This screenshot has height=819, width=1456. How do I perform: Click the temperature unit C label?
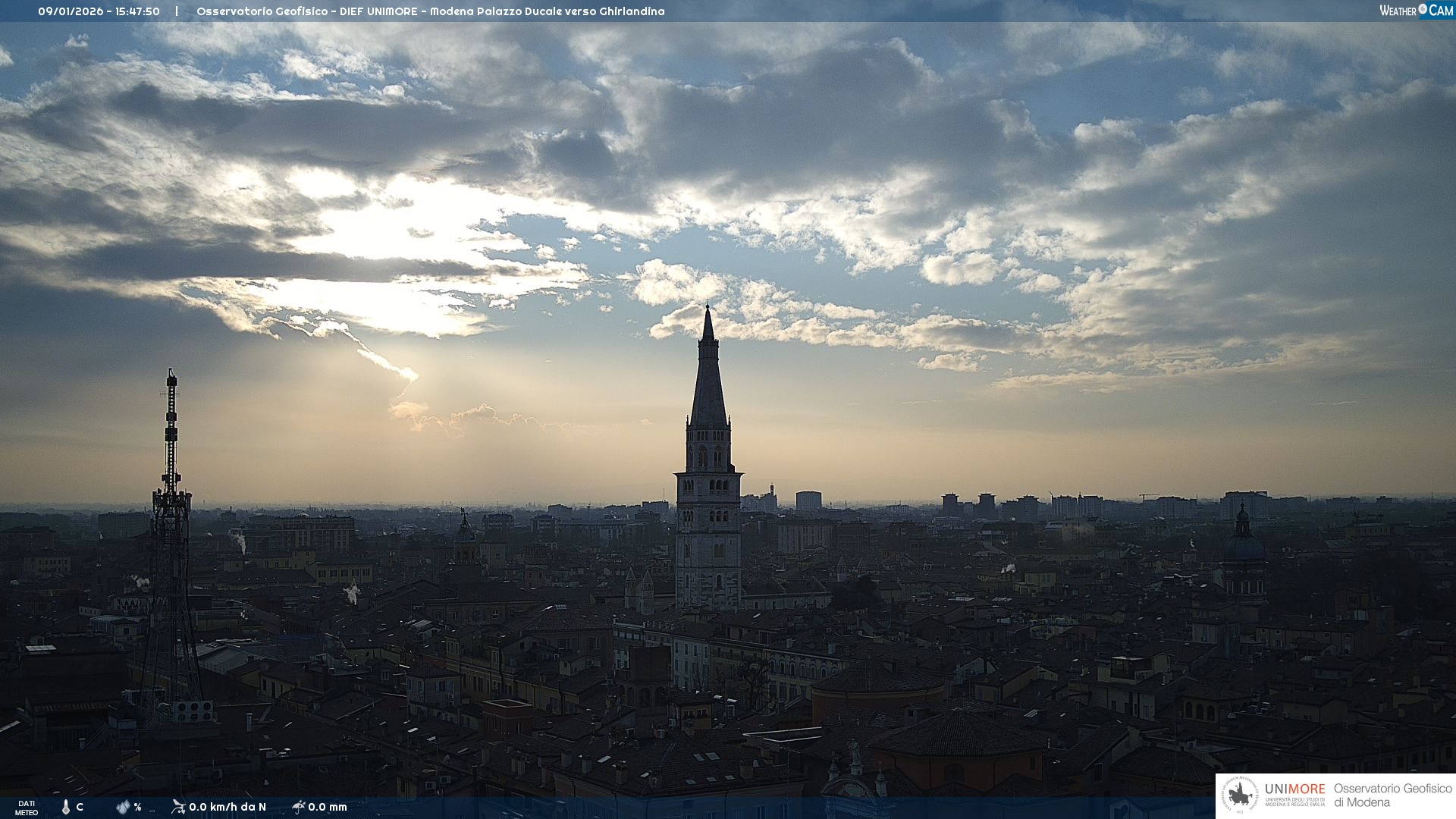80,807
